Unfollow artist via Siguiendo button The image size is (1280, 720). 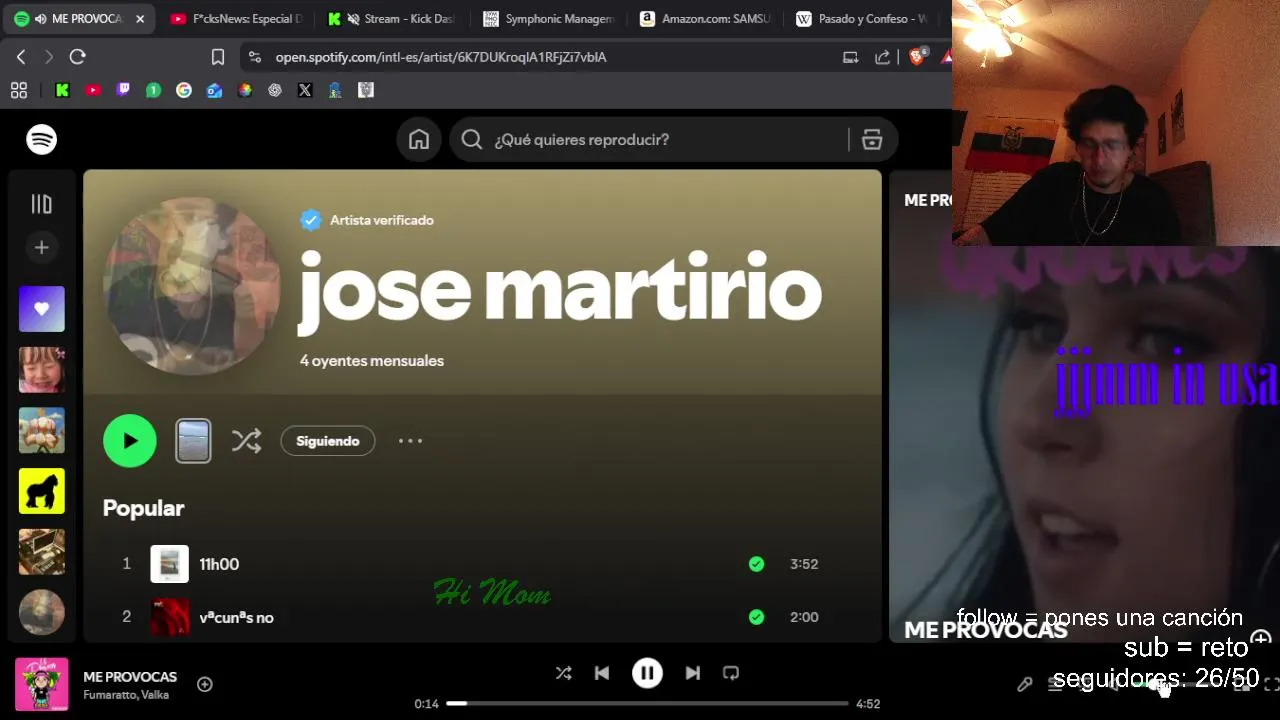pos(328,441)
